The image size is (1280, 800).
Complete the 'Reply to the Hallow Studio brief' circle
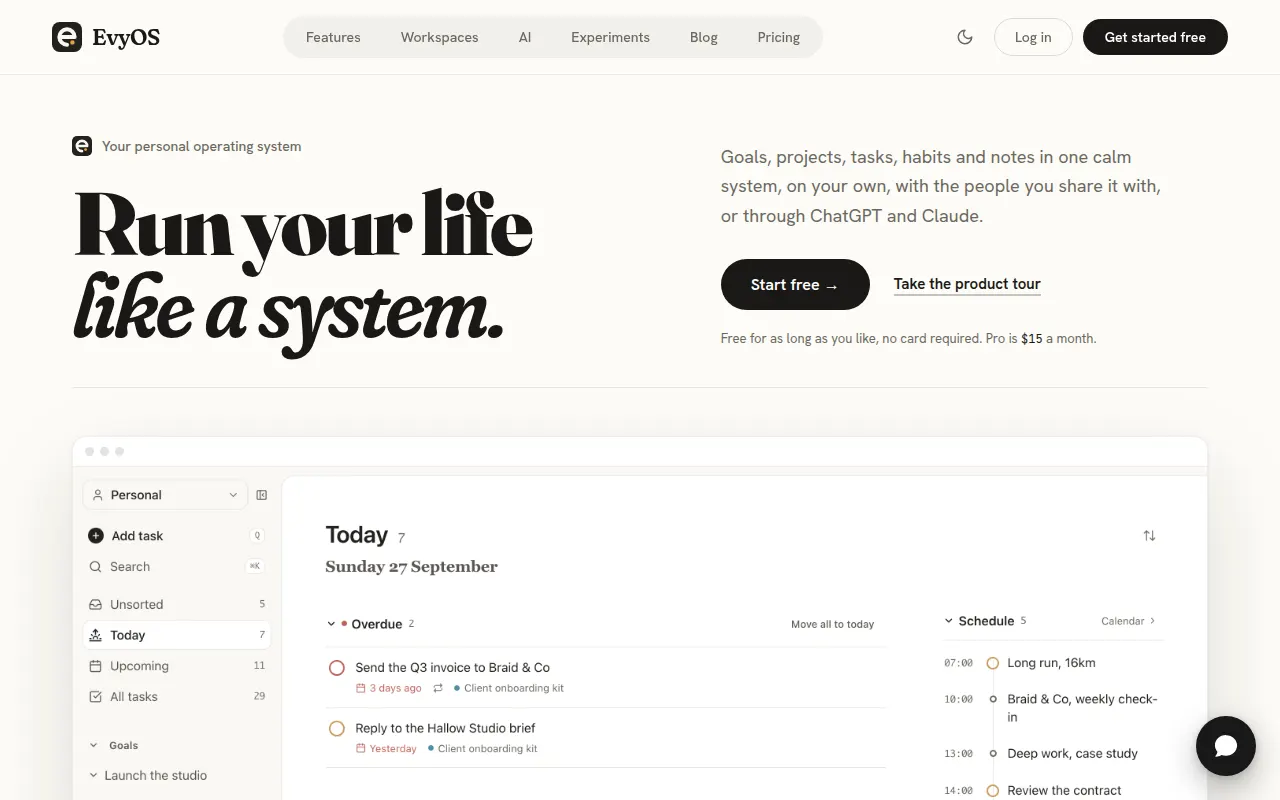tap(337, 729)
